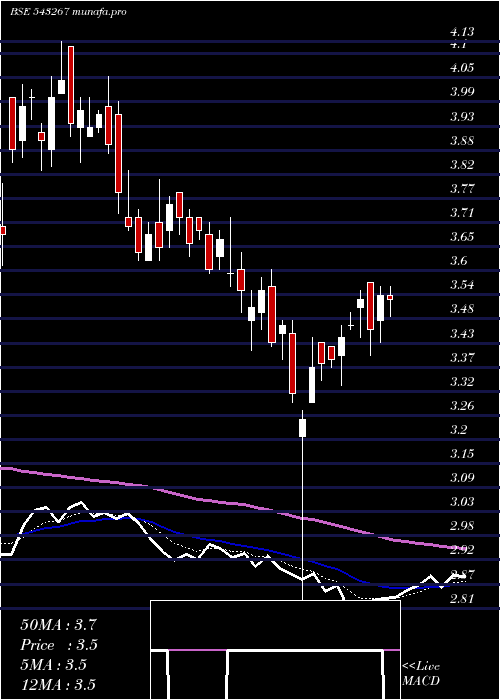Click the 3.99 price axis label
This screenshot has width=500, height=700.
pos(462,92)
